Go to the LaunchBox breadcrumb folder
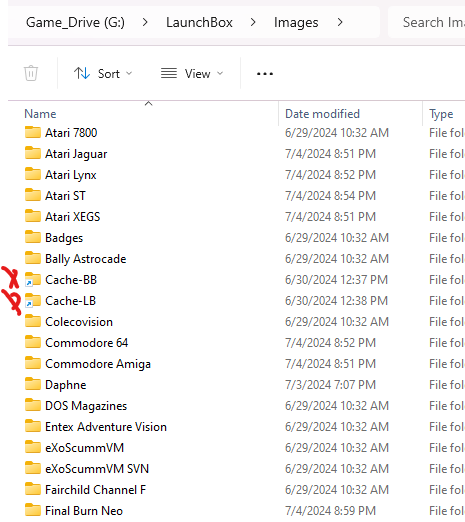 tap(199, 22)
